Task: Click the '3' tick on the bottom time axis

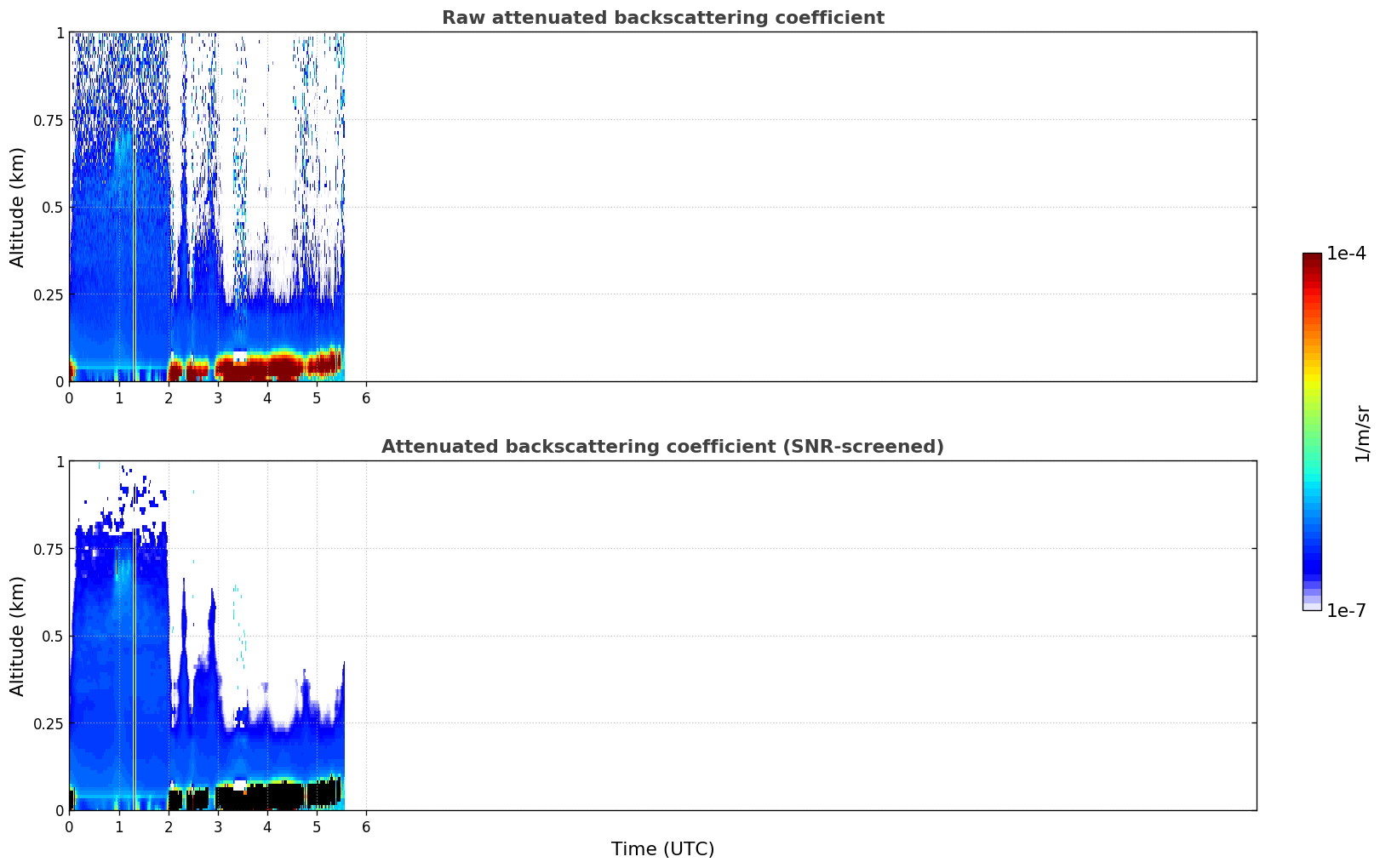Action: click(x=218, y=826)
